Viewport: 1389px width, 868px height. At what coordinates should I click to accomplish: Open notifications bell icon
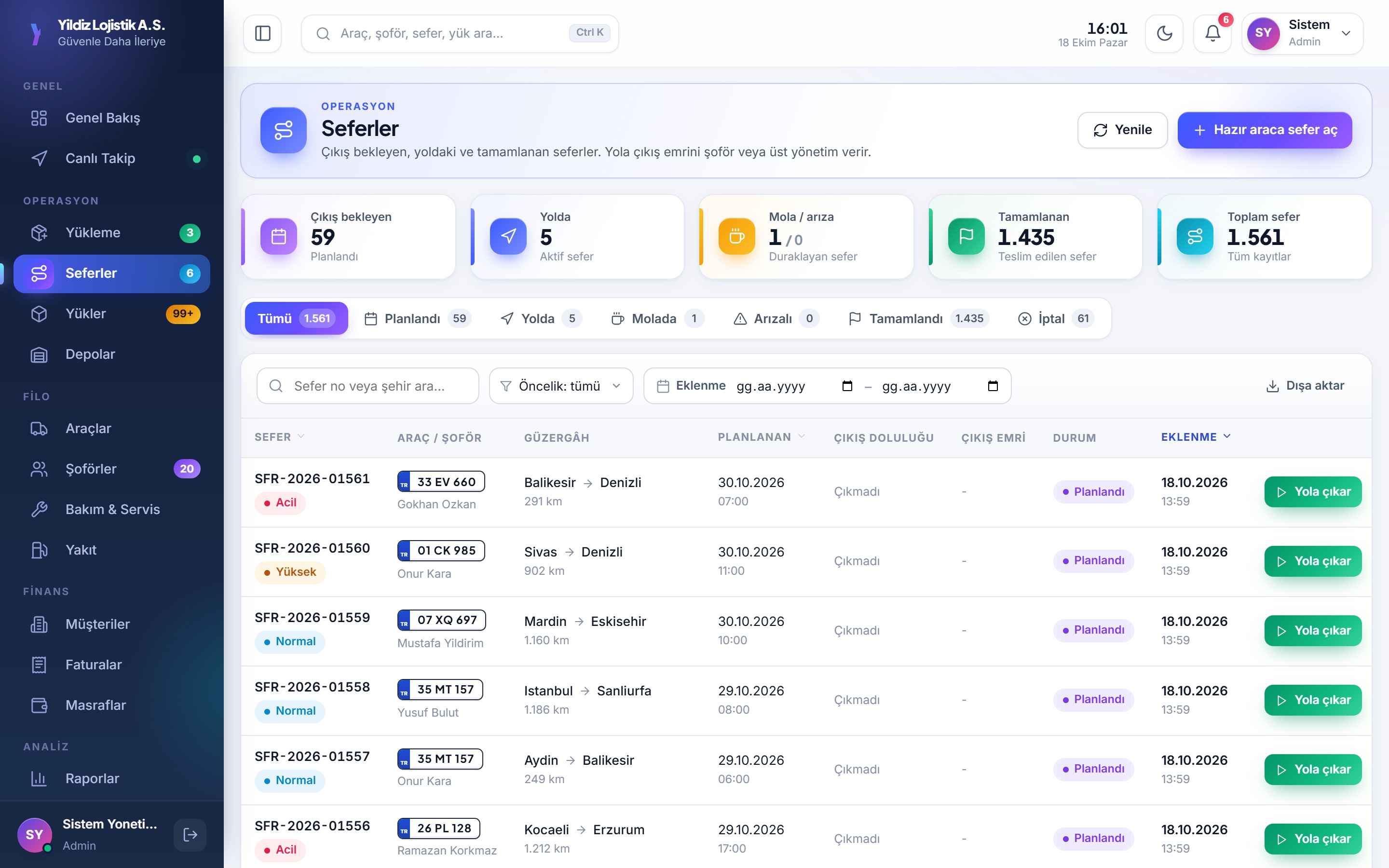[1212, 33]
